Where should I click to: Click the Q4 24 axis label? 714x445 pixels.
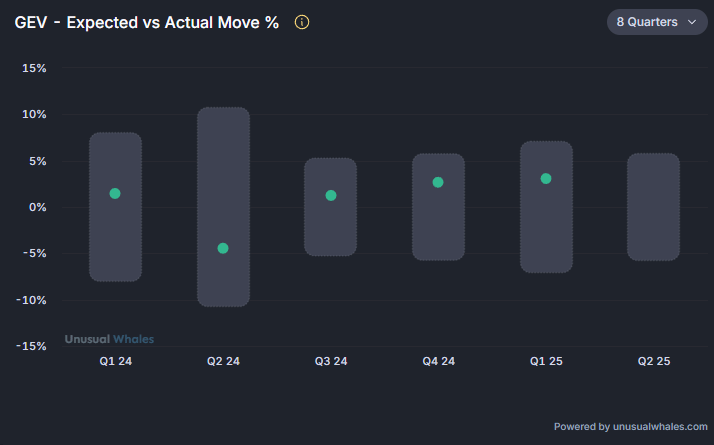click(438, 361)
